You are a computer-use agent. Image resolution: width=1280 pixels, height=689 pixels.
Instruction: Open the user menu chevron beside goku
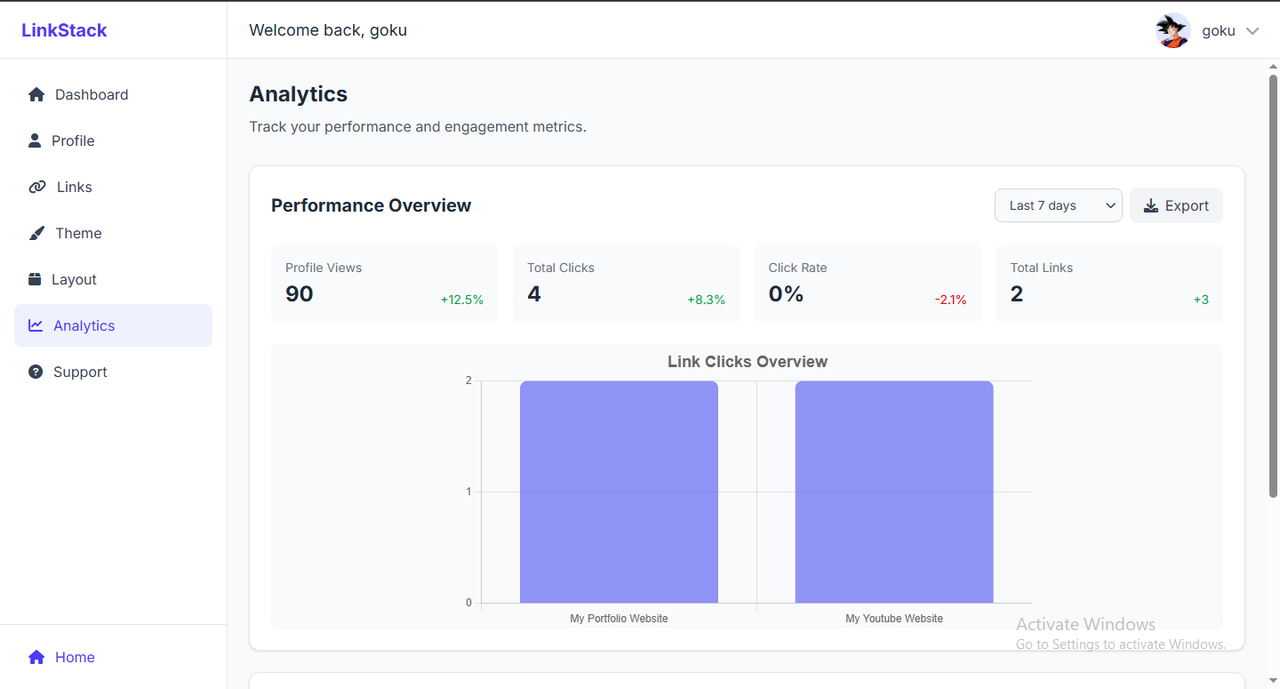coord(1252,31)
